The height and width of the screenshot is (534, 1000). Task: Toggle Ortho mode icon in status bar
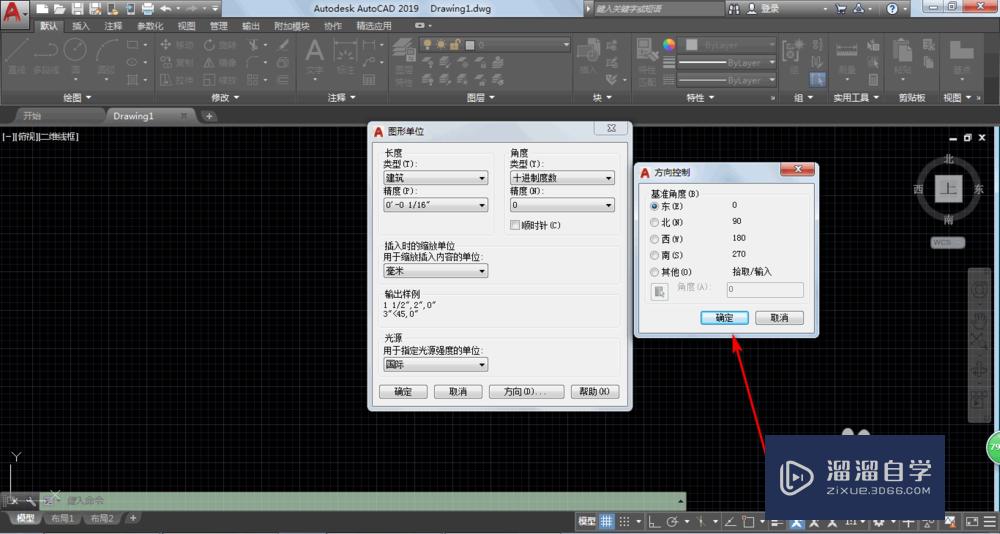click(x=655, y=521)
